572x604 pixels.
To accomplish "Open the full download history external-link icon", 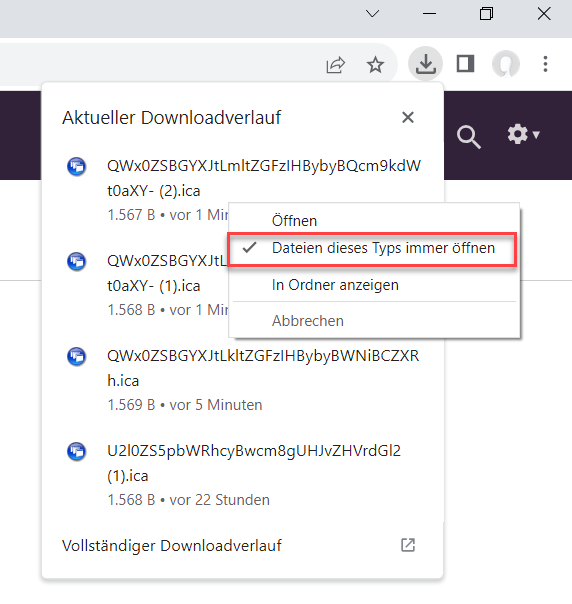I will pos(408,545).
